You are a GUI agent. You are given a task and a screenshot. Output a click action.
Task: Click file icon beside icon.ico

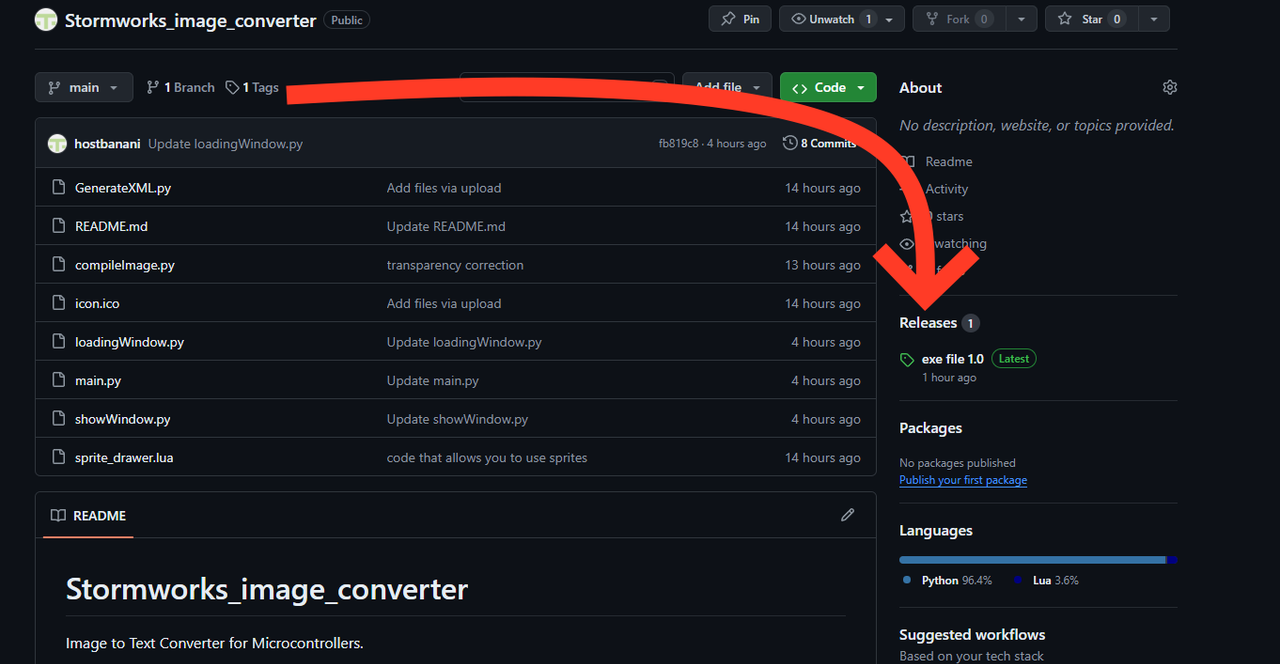click(57, 303)
